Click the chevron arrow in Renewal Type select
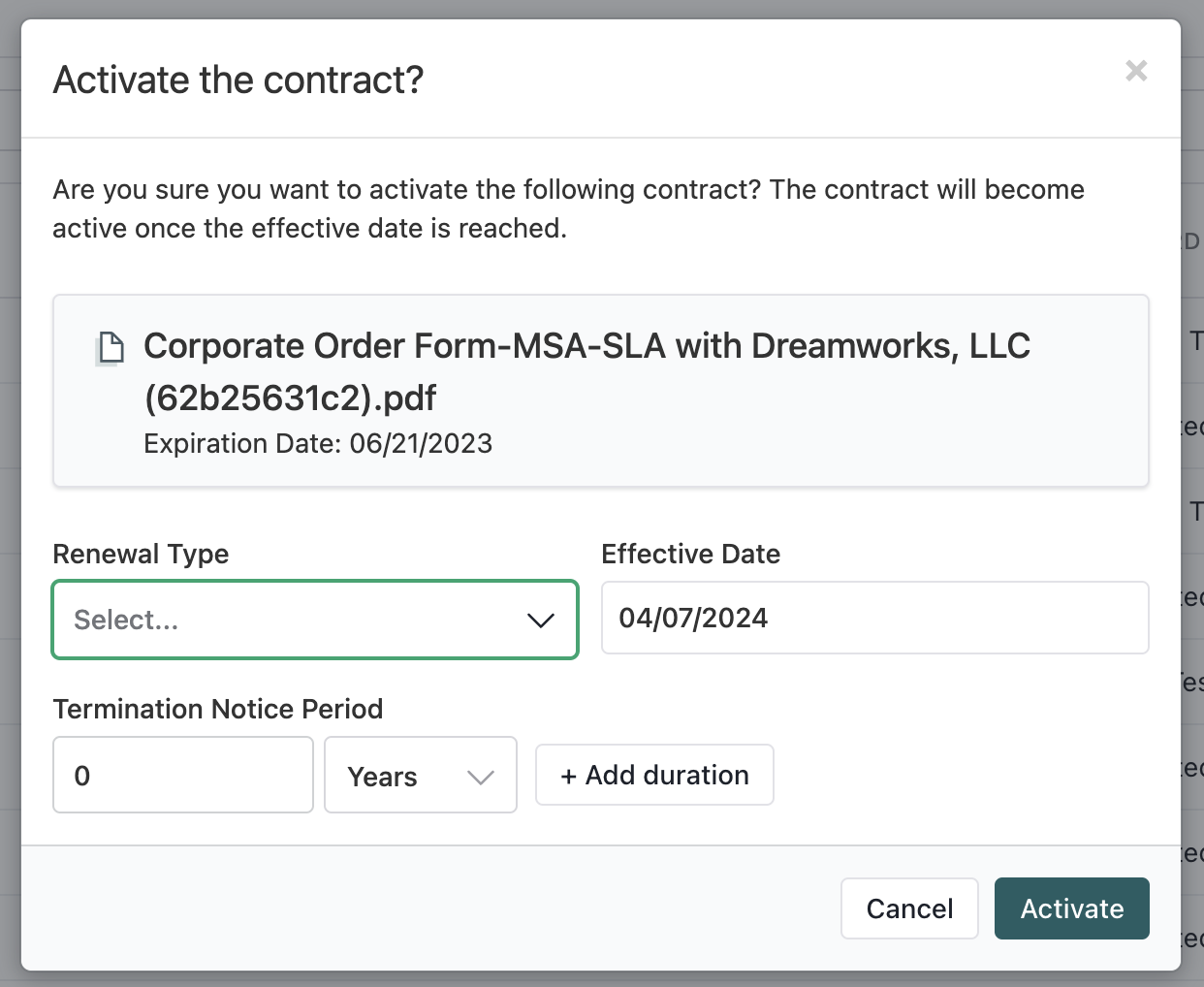This screenshot has height=987, width=1204. coord(540,621)
